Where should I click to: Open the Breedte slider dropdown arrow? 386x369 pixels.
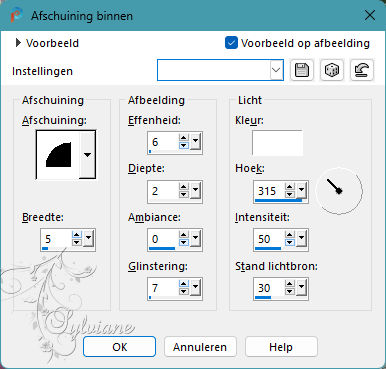point(89,238)
